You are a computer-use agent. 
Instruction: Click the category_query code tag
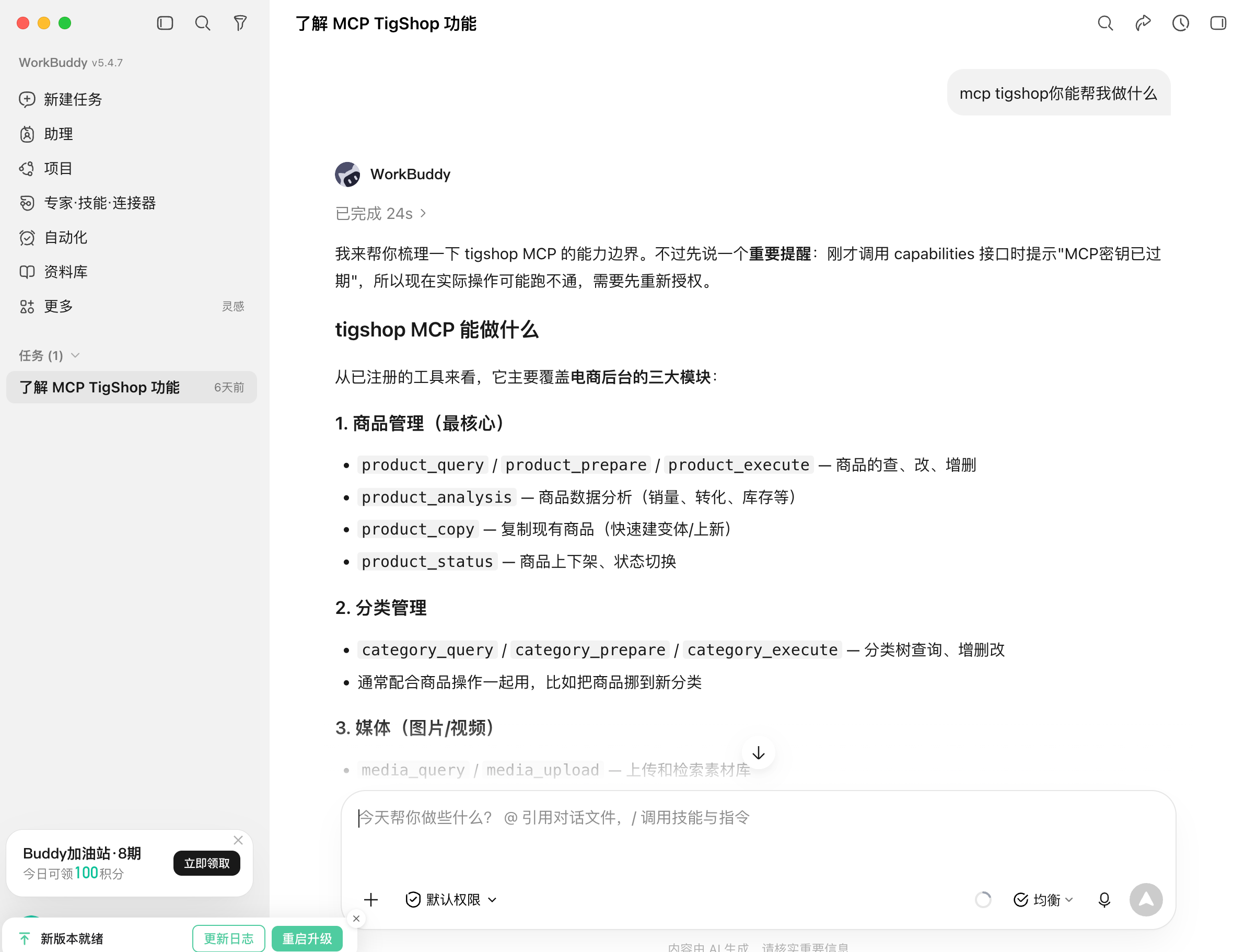(x=427, y=650)
